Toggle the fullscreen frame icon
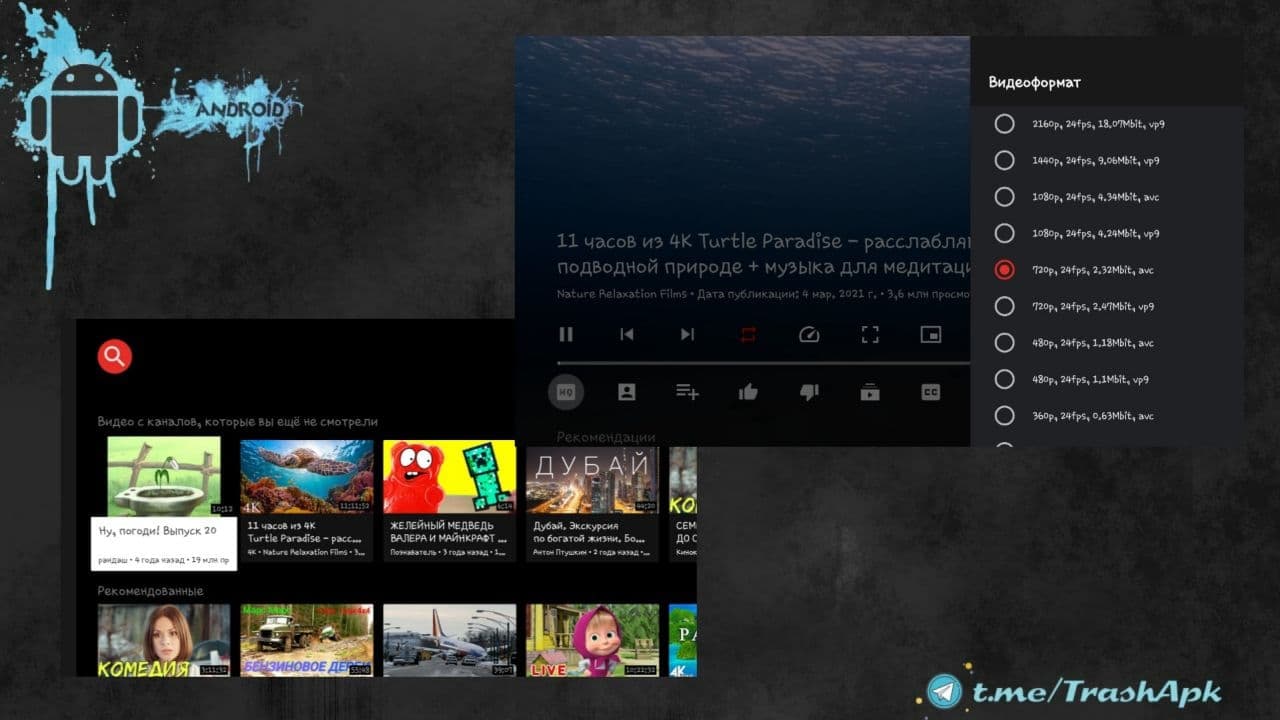Image resolution: width=1280 pixels, height=720 pixels. (870, 335)
